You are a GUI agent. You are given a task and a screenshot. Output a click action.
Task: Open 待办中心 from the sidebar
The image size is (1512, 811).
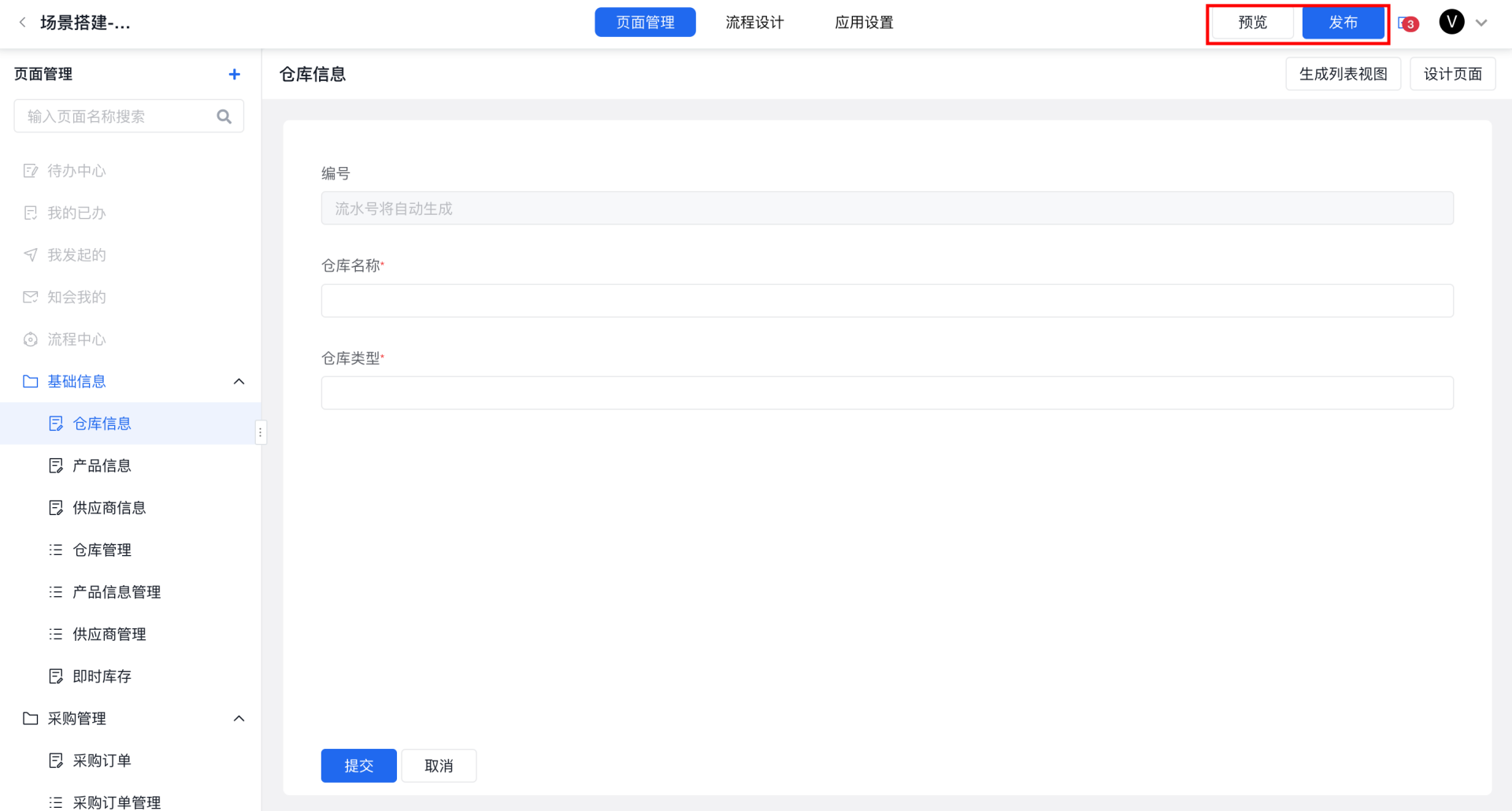coord(76,171)
